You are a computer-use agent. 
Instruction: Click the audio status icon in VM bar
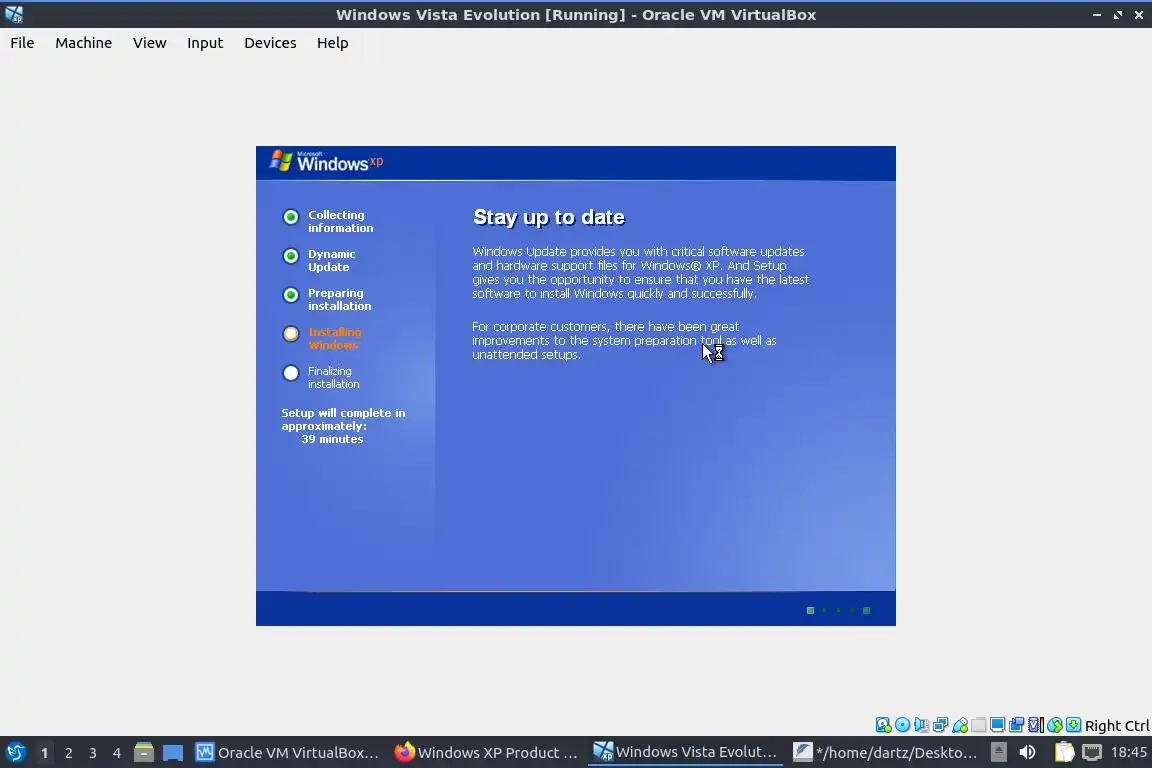[921, 725]
